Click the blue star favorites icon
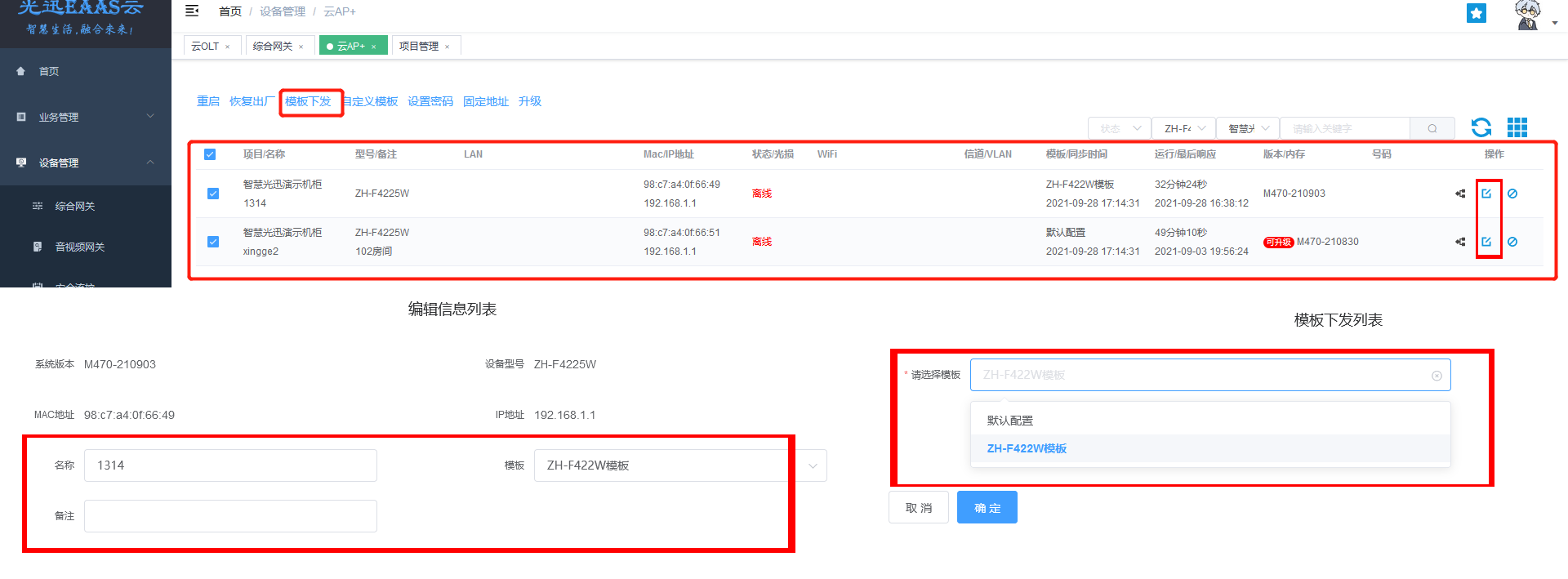This screenshot has width=1568, height=579. point(1476,13)
